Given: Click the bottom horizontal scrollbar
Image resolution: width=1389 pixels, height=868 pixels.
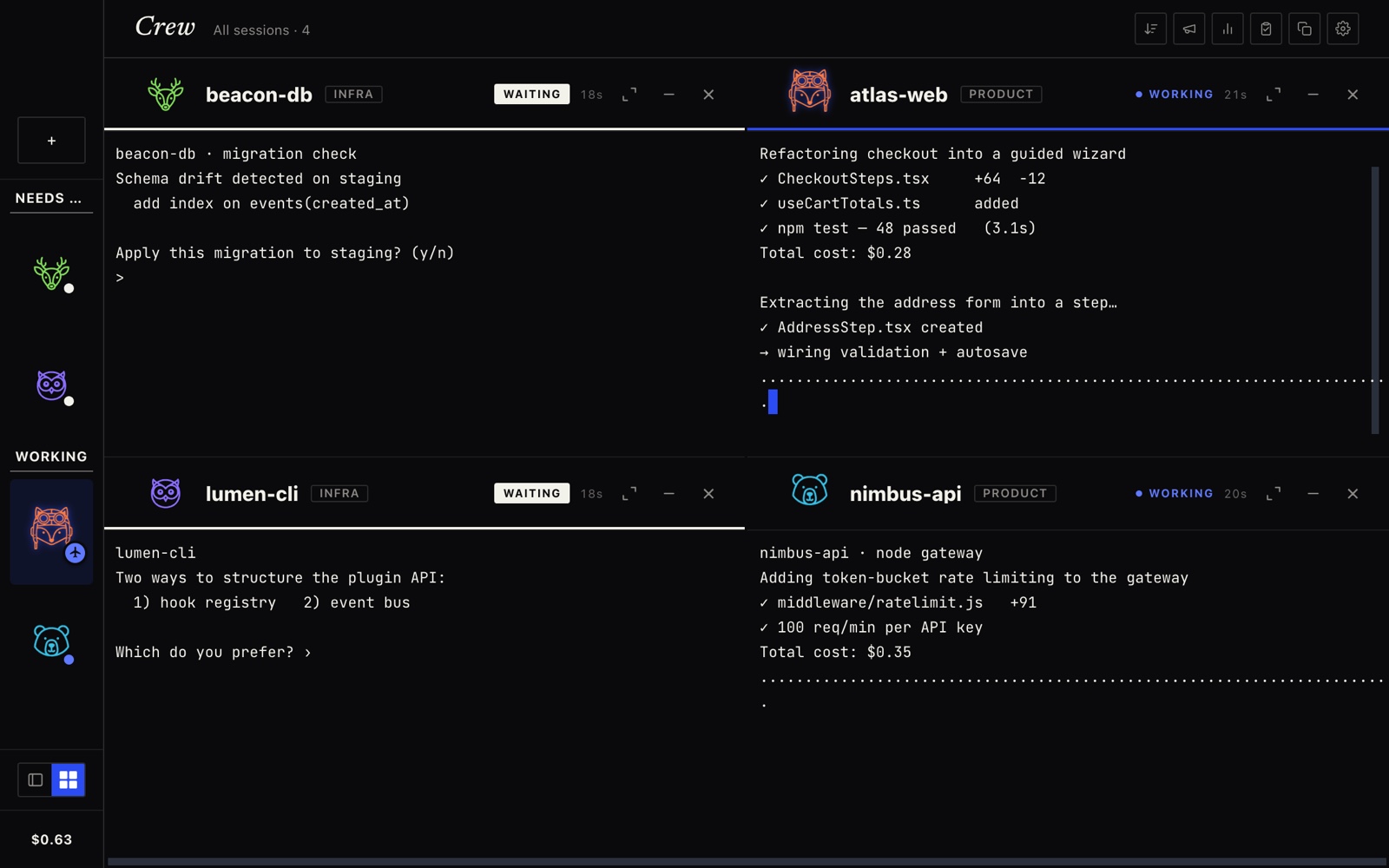Looking at the screenshot, I should coord(747,862).
